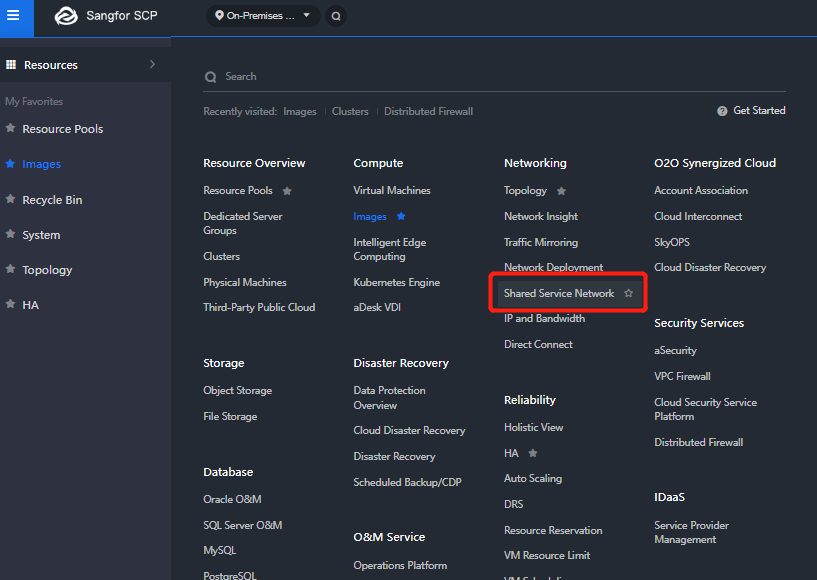Open Cloud Interconnect

click(x=698, y=216)
